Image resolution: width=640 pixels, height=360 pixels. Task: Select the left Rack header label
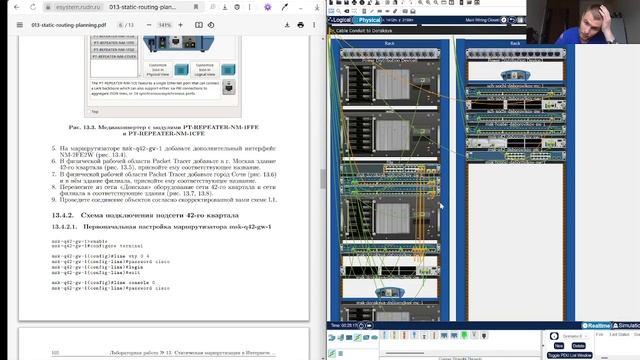(x=389, y=43)
